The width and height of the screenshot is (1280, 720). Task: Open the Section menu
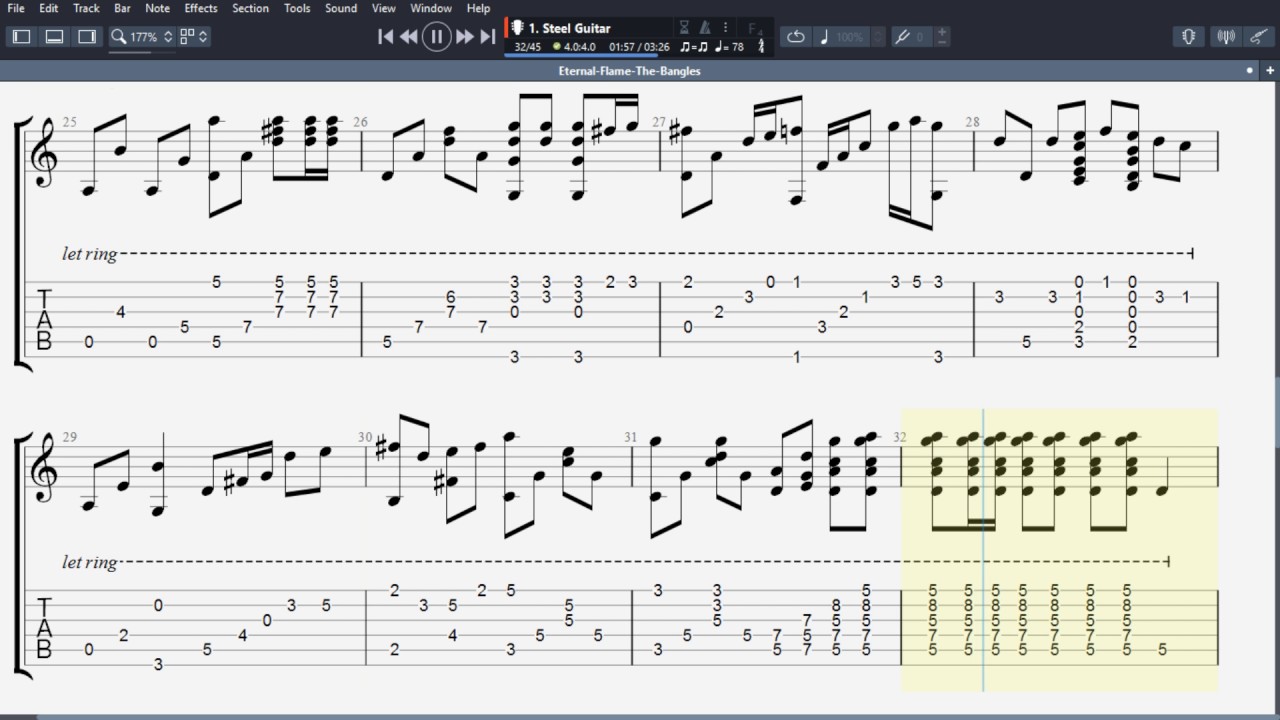click(250, 8)
